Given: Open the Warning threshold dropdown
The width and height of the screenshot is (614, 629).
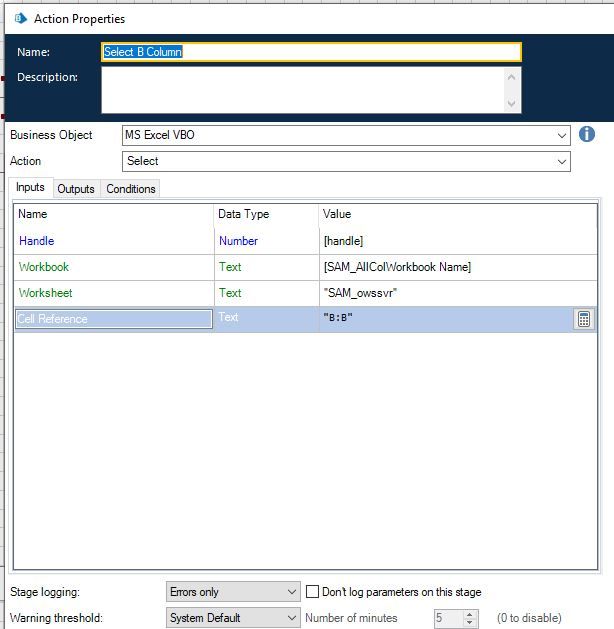Looking at the screenshot, I should [291, 618].
